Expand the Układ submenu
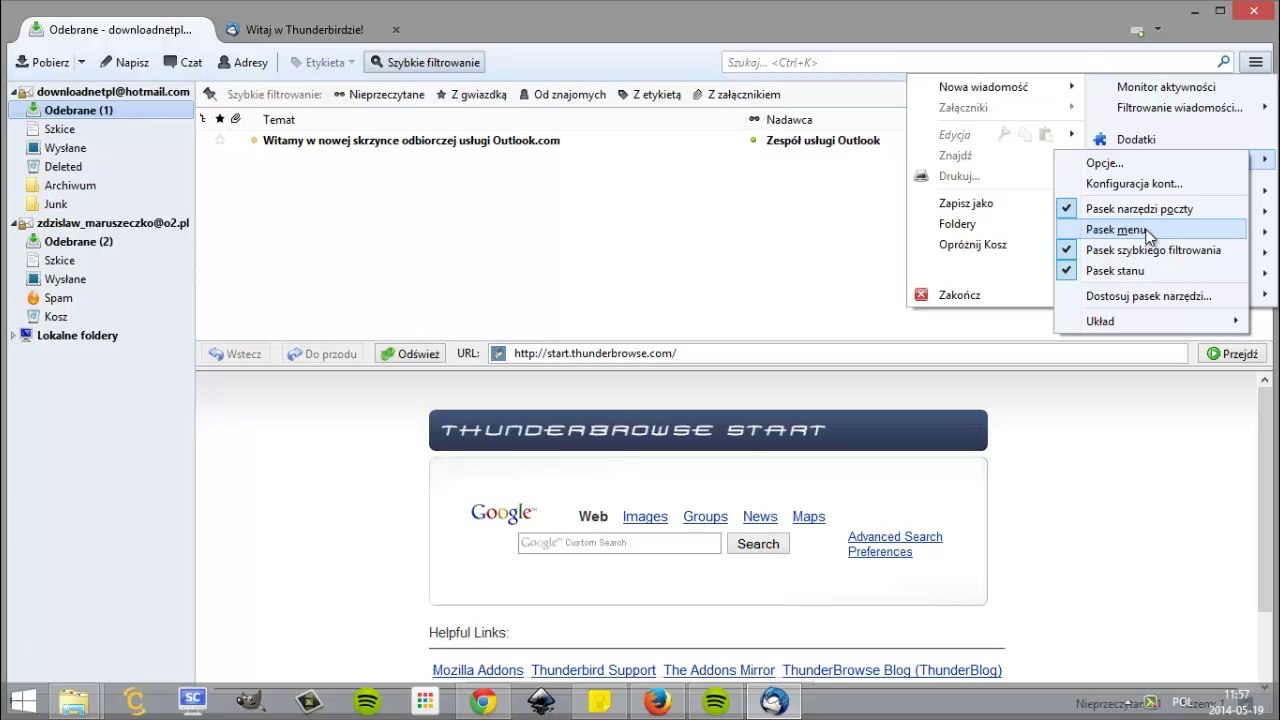Viewport: 1280px width, 720px height. point(1151,321)
